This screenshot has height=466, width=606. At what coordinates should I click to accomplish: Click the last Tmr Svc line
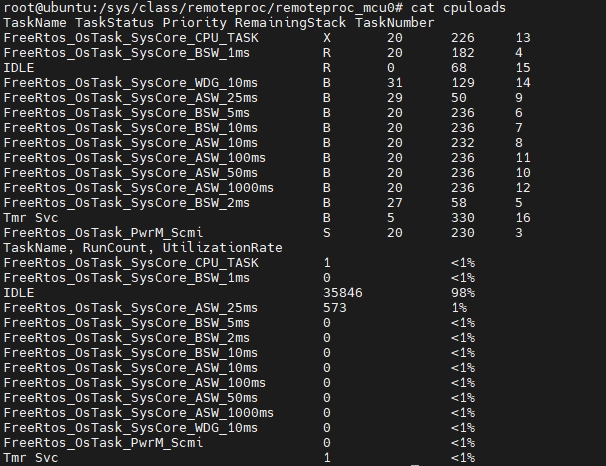239,458
